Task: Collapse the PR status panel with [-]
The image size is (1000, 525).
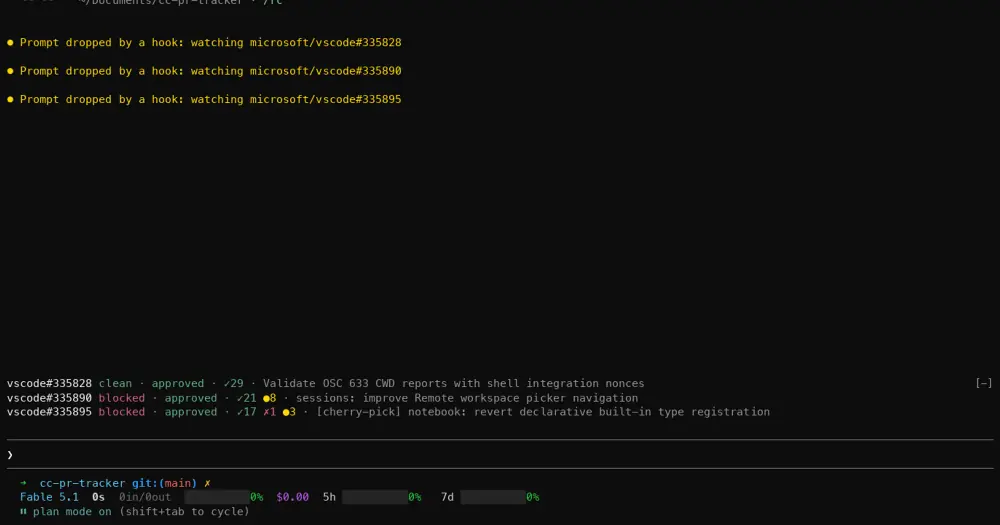Action: pyautogui.click(x=983, y=383)
